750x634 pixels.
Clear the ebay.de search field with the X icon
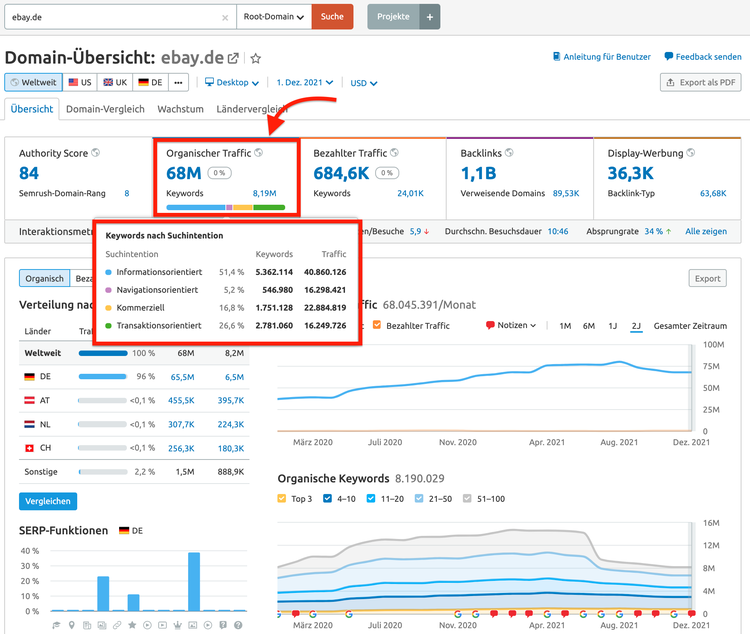pos(225,18)
